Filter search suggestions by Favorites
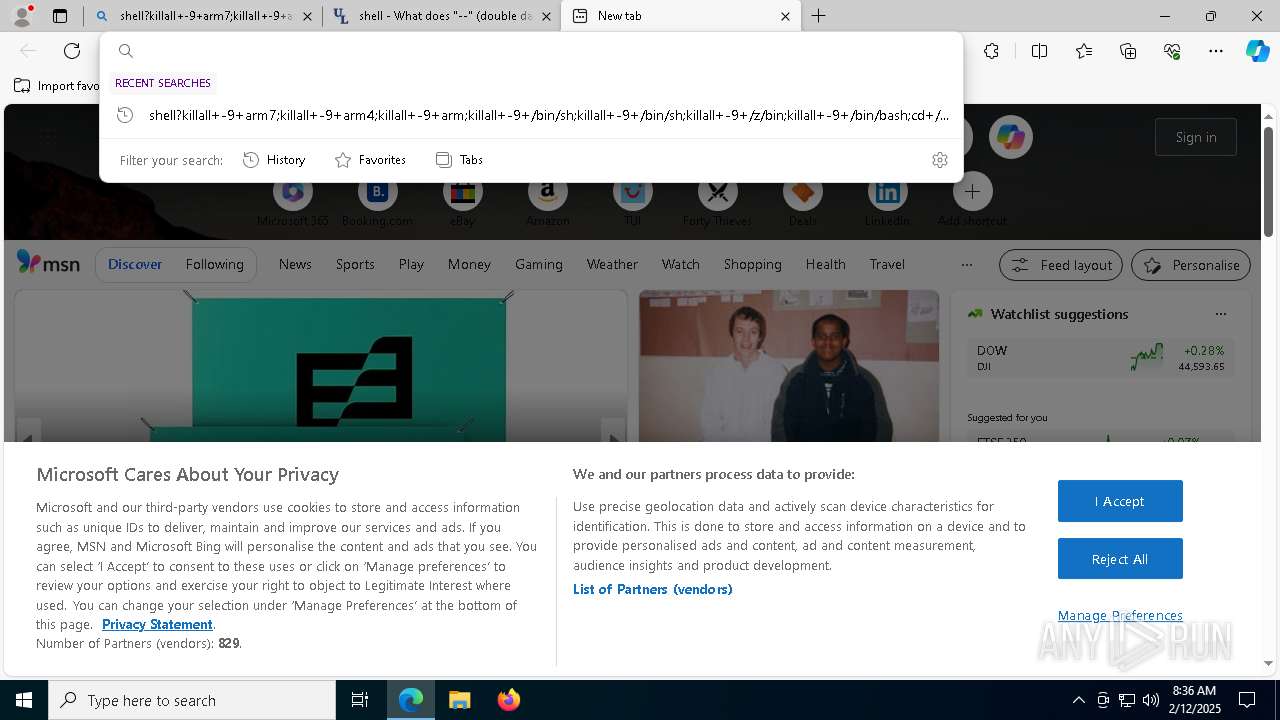 tap(370, 160)
